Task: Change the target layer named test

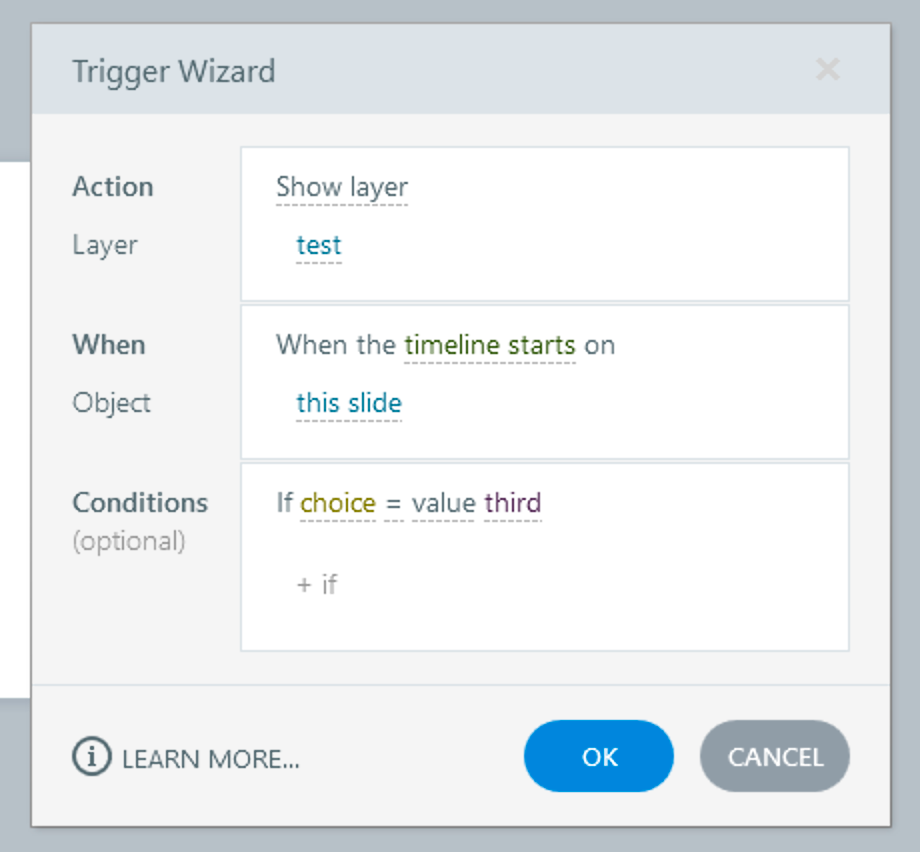Action: click(x=319, y=245)
